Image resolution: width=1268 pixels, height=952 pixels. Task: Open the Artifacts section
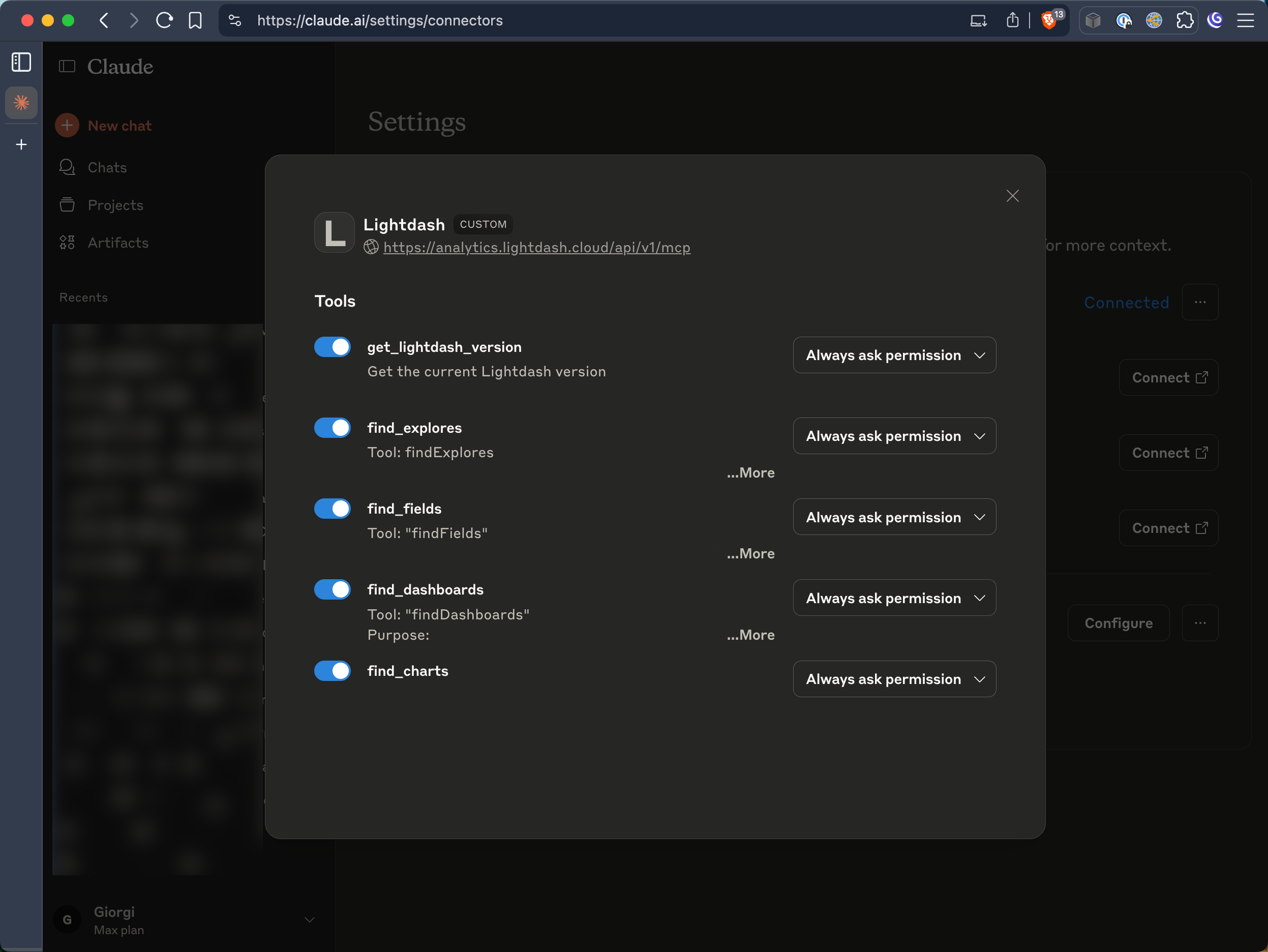tap(117, 243)
